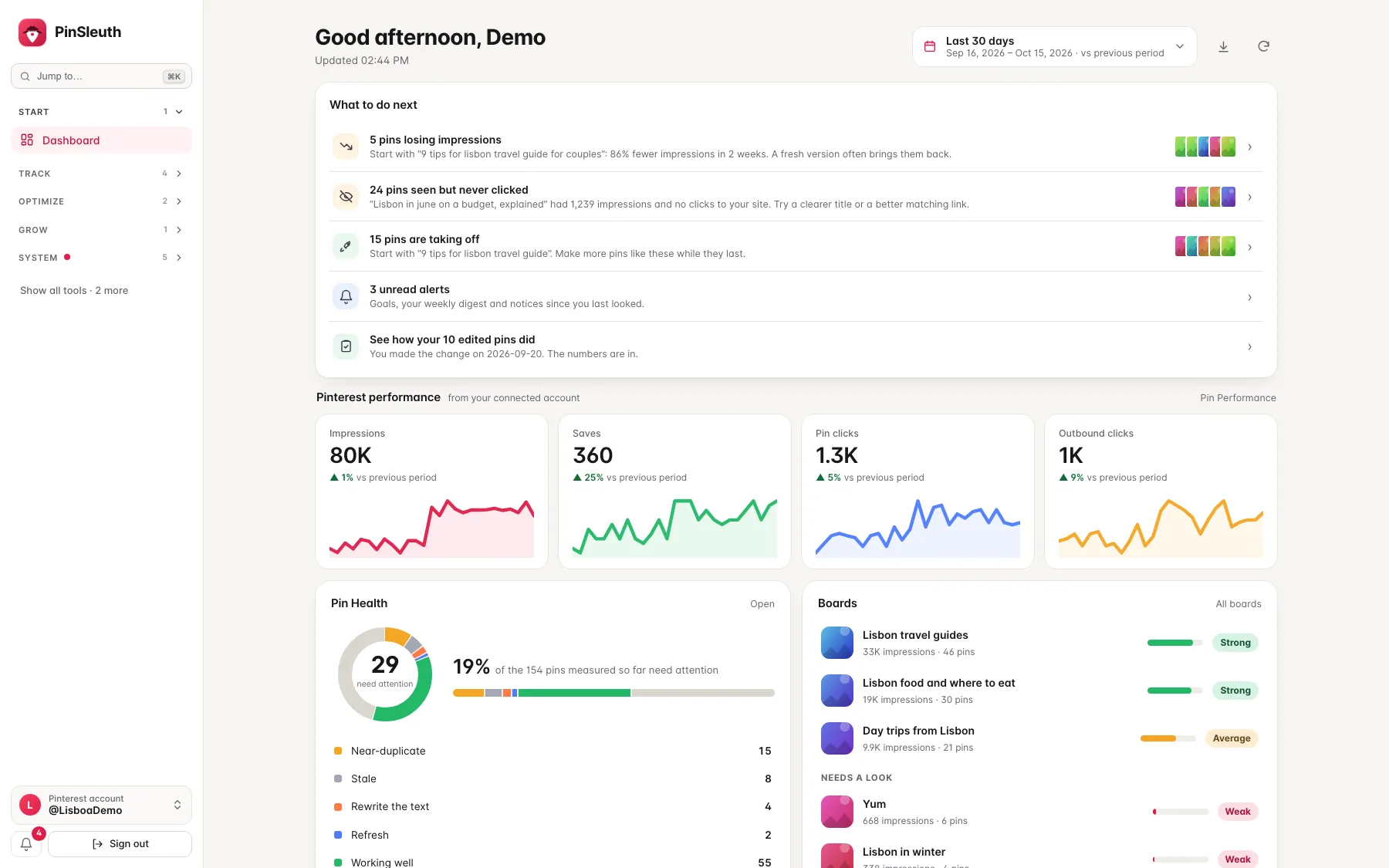
Task: Click Open in the Pin Health card
Action: pyautogui.click(x=762, y=604)
